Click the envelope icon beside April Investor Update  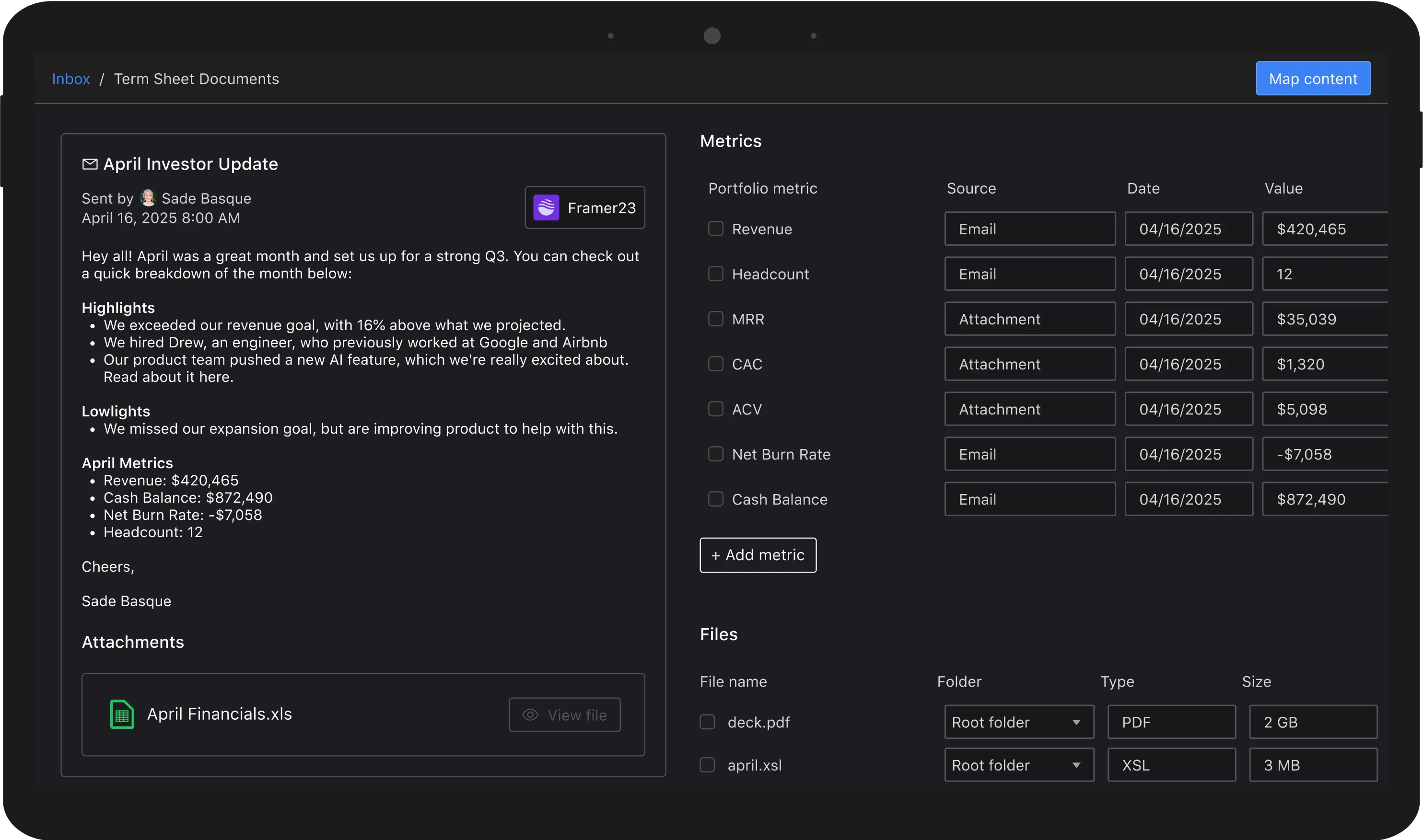[x=90, y=164]
